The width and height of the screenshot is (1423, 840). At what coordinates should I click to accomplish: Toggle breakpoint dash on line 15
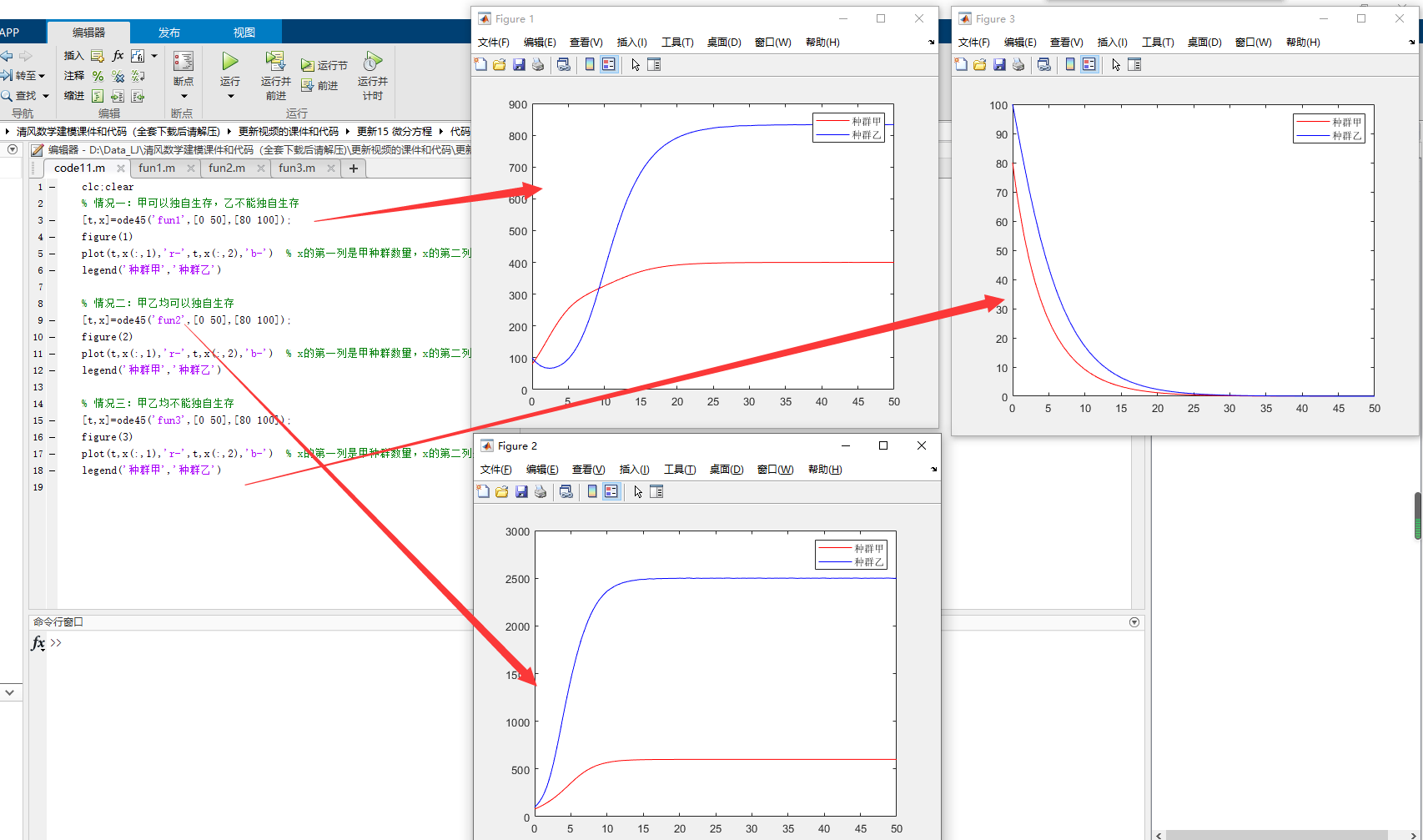52,420
